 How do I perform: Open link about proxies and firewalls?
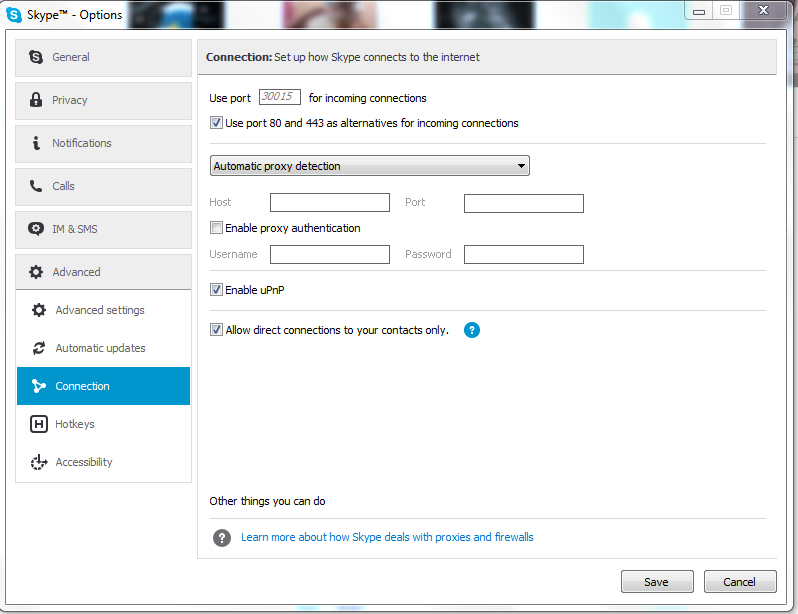pyautogui.click(x=387, y=537)
